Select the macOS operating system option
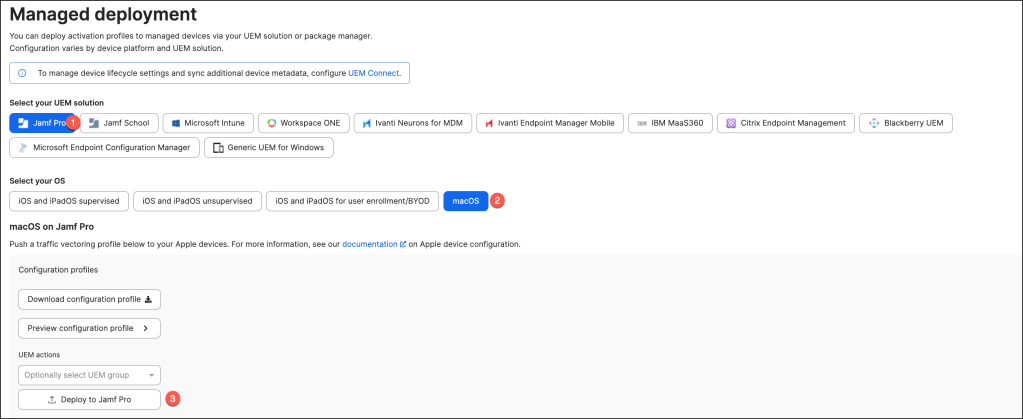Screen dimensions: 1023x419 point(465,201)
